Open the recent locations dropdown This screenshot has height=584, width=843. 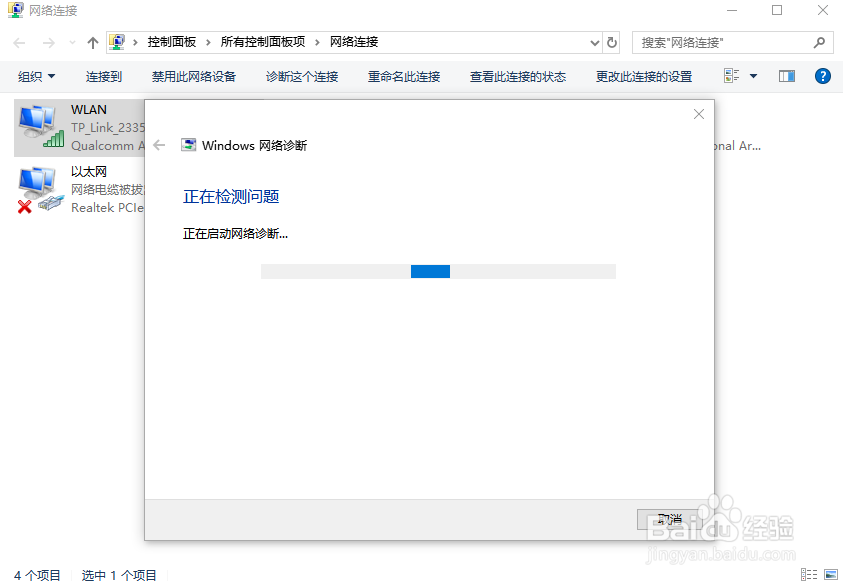70,42
